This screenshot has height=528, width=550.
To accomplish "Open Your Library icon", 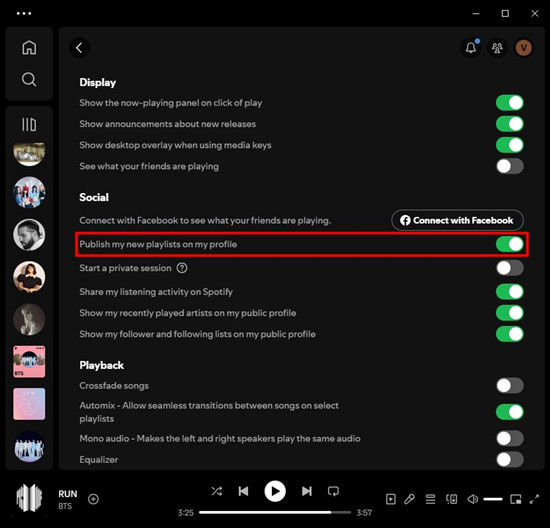I will click(x=29, y=124).
